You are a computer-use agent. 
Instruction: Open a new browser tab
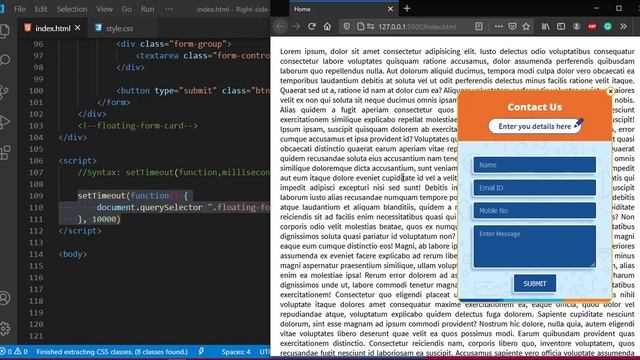coord(407,8)
